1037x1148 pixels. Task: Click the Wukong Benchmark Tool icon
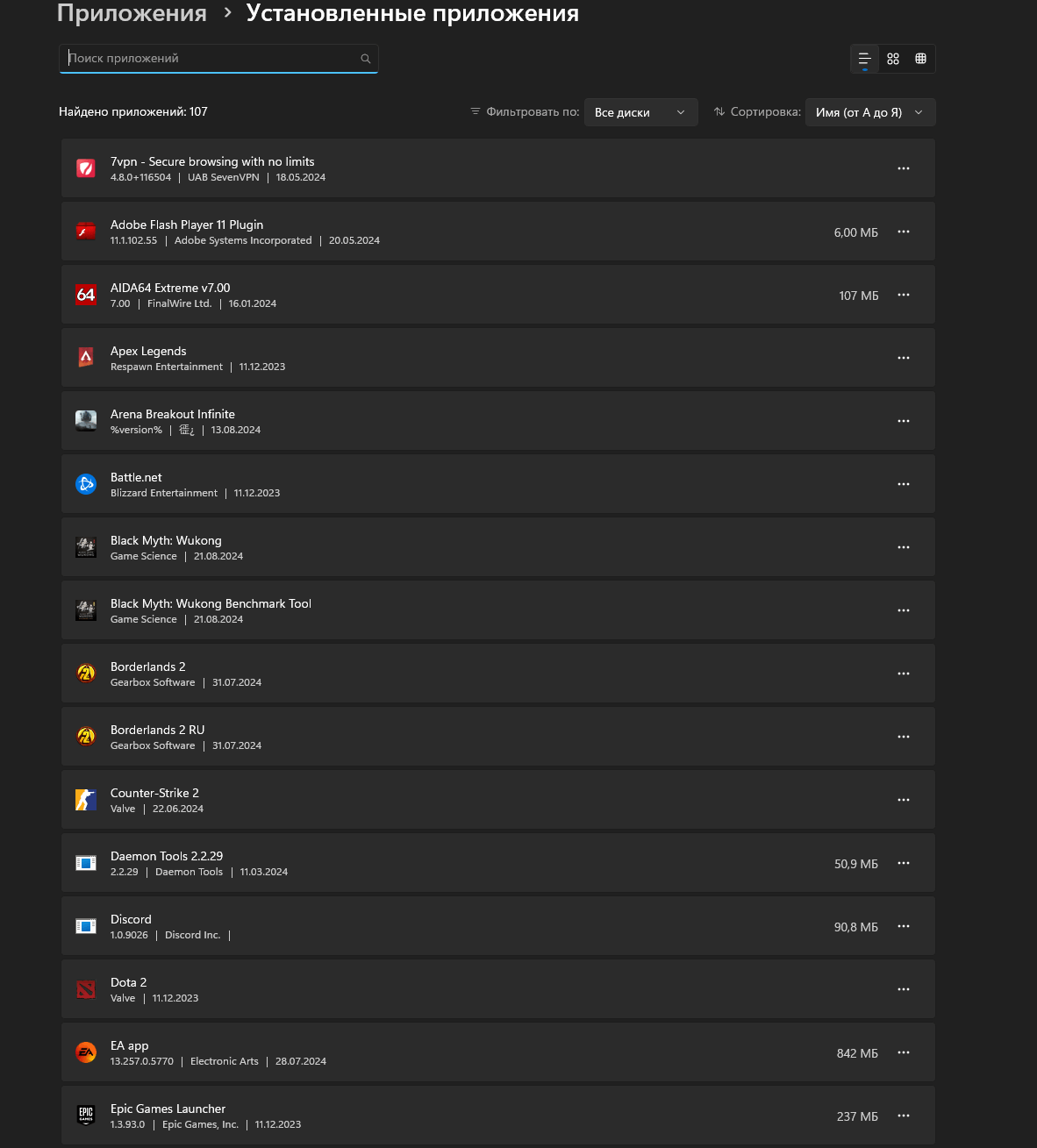pyautogui.click(x=86, y=610)
